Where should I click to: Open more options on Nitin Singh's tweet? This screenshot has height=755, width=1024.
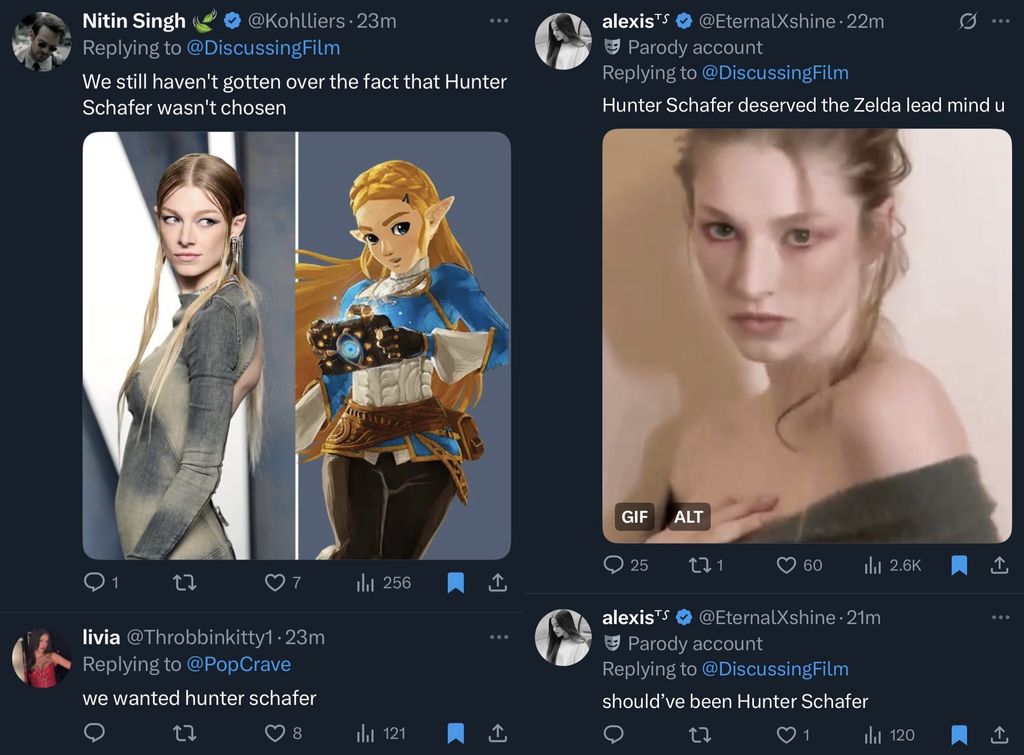499,21
